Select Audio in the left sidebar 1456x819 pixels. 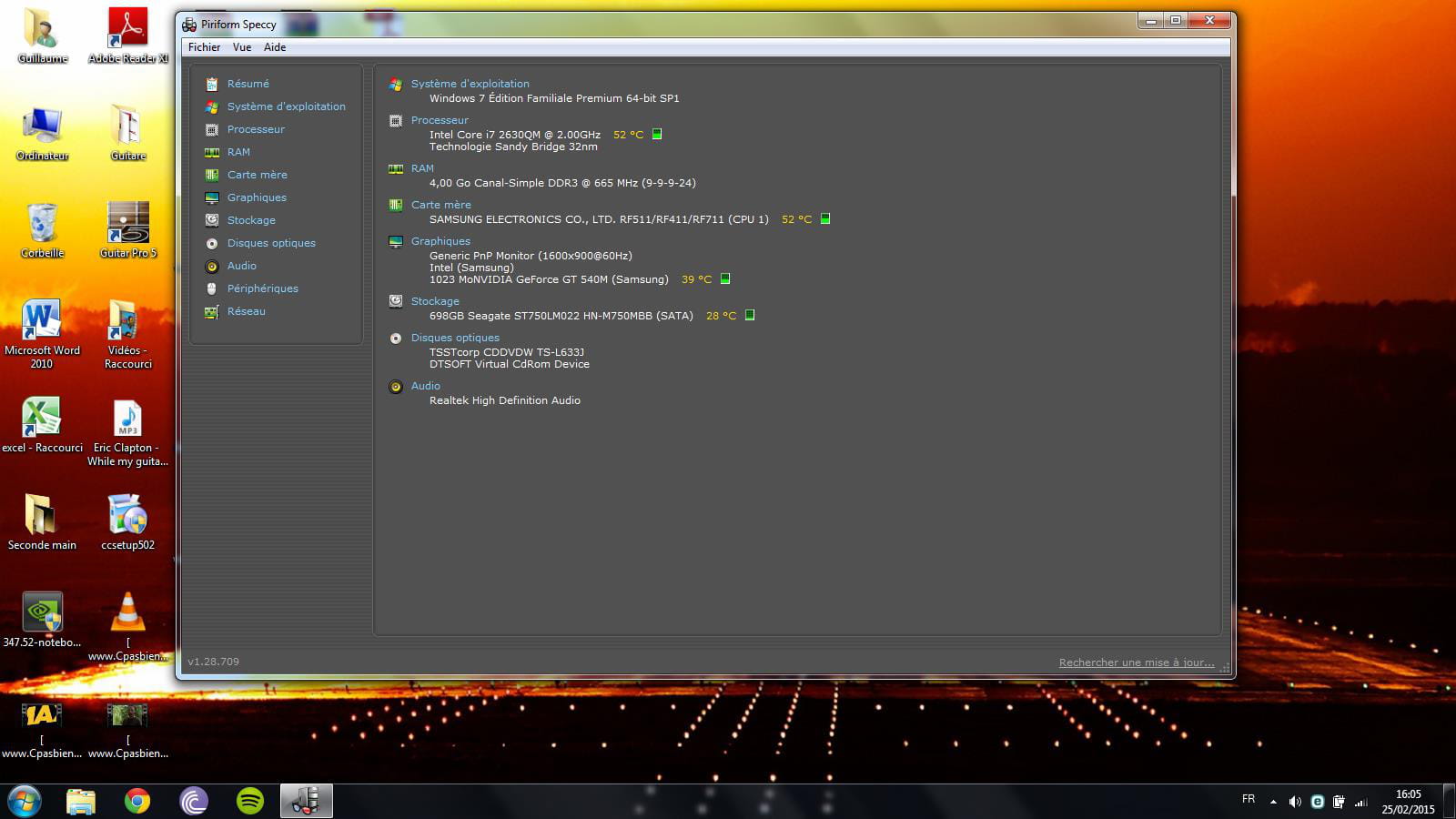(241, 266)
